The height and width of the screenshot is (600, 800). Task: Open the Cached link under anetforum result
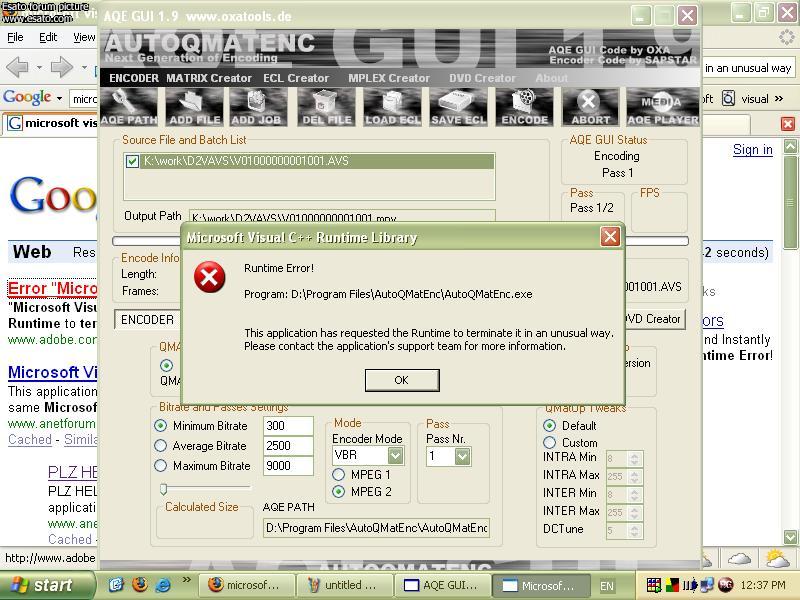30,439
